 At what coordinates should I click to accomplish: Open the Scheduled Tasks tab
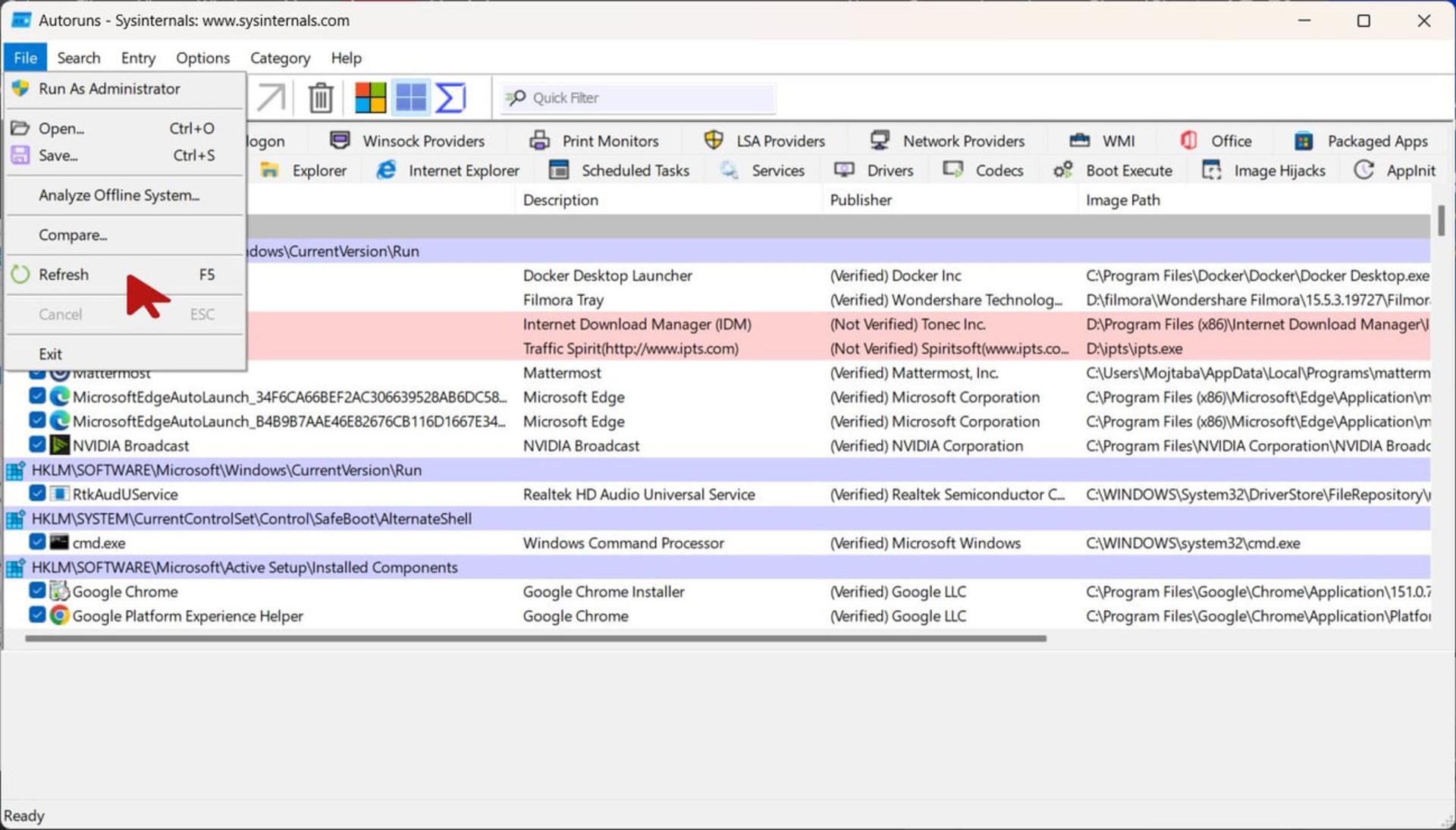click(619, 171)
